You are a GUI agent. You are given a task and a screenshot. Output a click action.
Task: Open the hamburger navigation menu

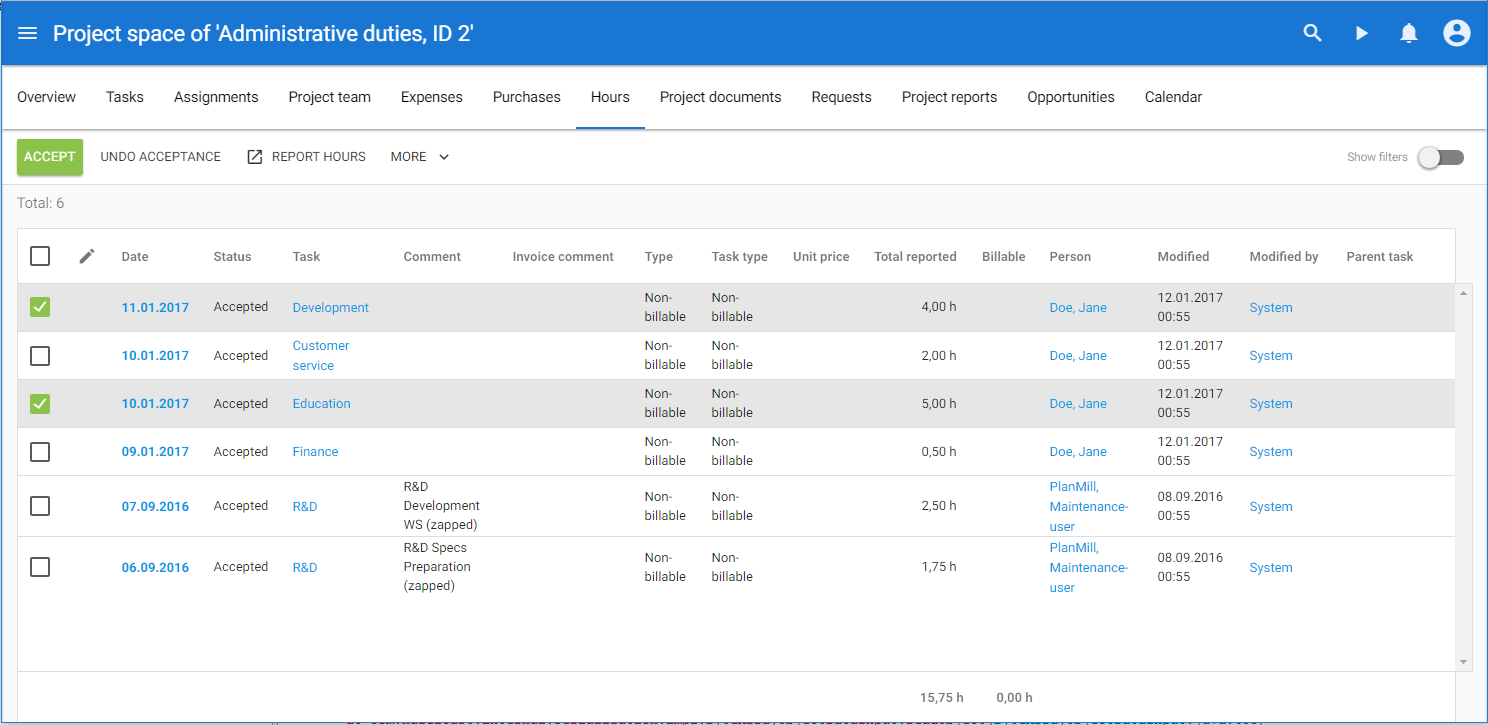pyautogui.click(x=28, y=33)
